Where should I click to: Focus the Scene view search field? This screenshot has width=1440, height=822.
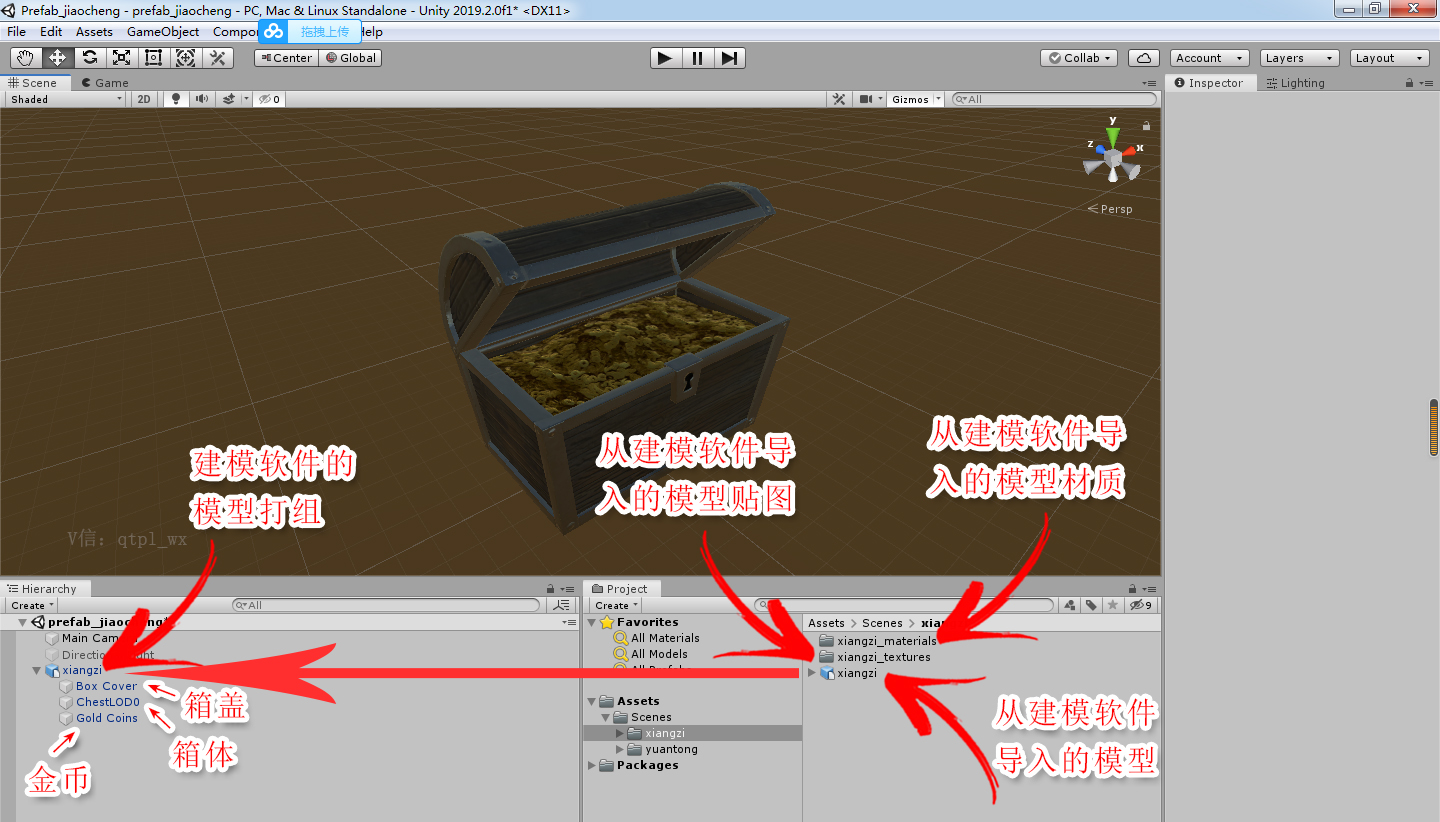coord(1054,99)
